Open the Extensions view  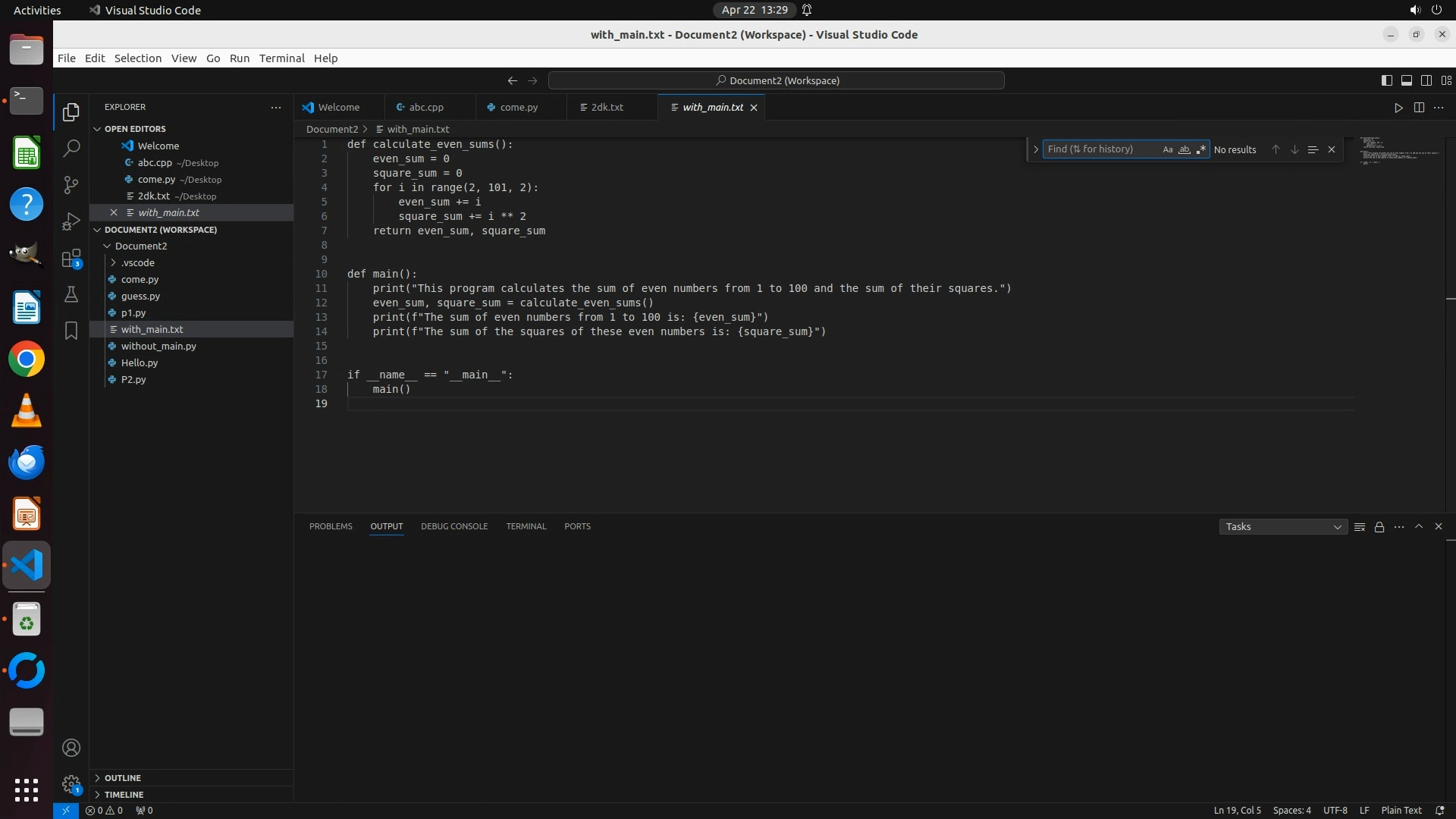pyautogui.click(x=71, y=259)
